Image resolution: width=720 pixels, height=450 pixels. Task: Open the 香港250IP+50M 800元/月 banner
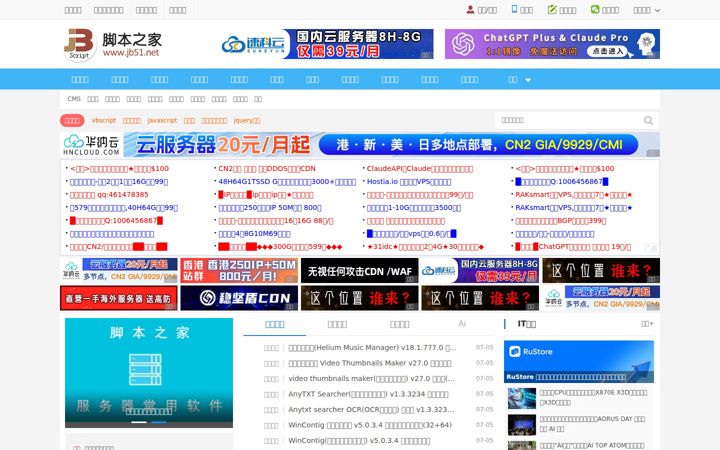point(239,270)
